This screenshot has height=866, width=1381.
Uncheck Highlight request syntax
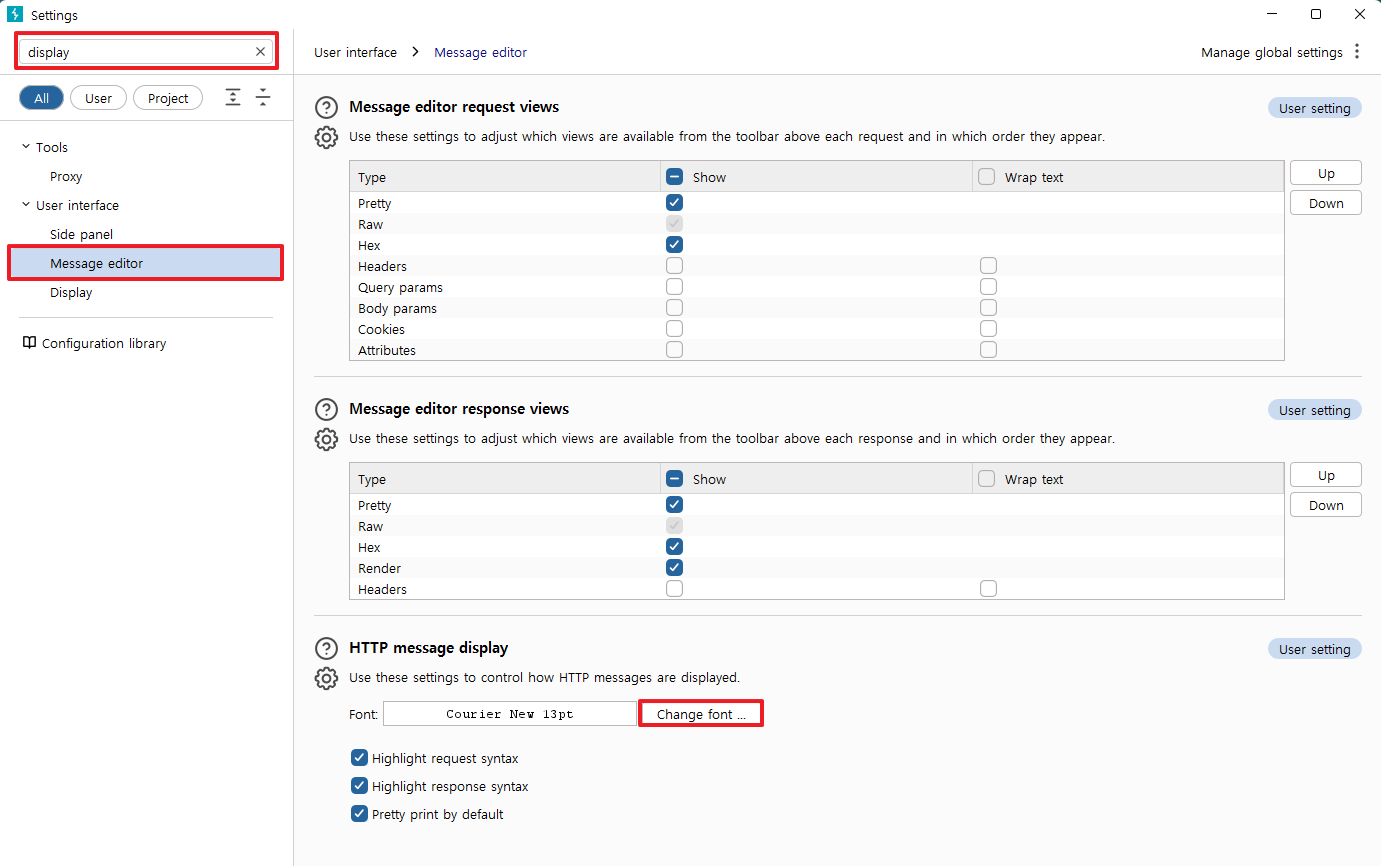click(x=360, y=758)
